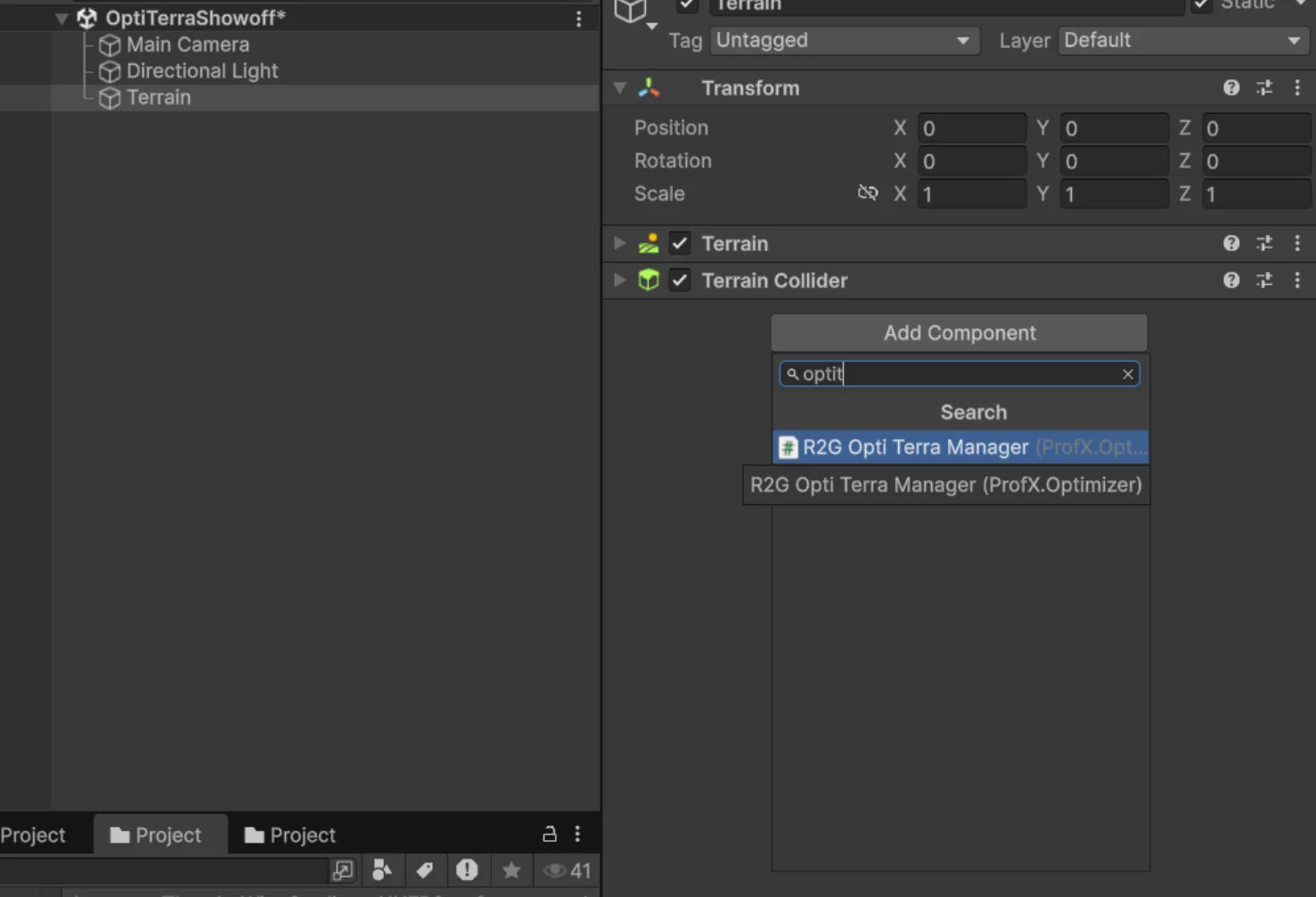Edit Scale Y field

tap(1115, 194)
